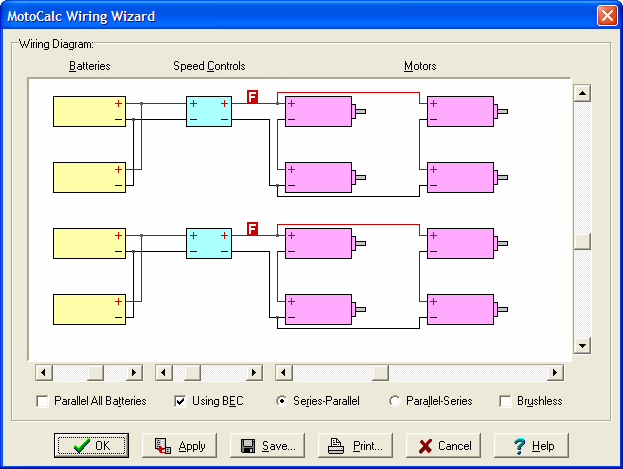Click the Batteries scrollbar thumb
Image resolution: width=623 pixels, height=469 pixels.
[96, 373]
